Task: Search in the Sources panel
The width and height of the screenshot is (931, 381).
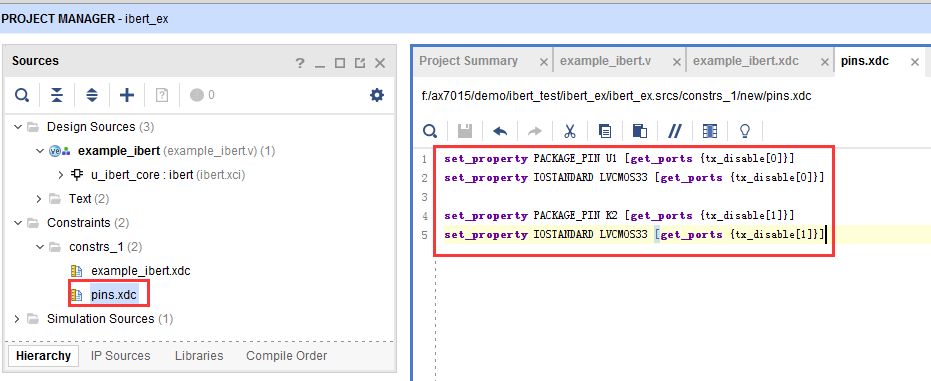Action: [x=22, y=95]
